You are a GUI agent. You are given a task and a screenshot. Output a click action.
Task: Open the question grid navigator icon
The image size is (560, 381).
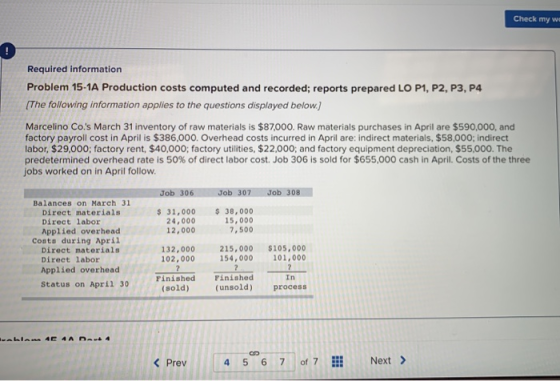coord(337,361)
